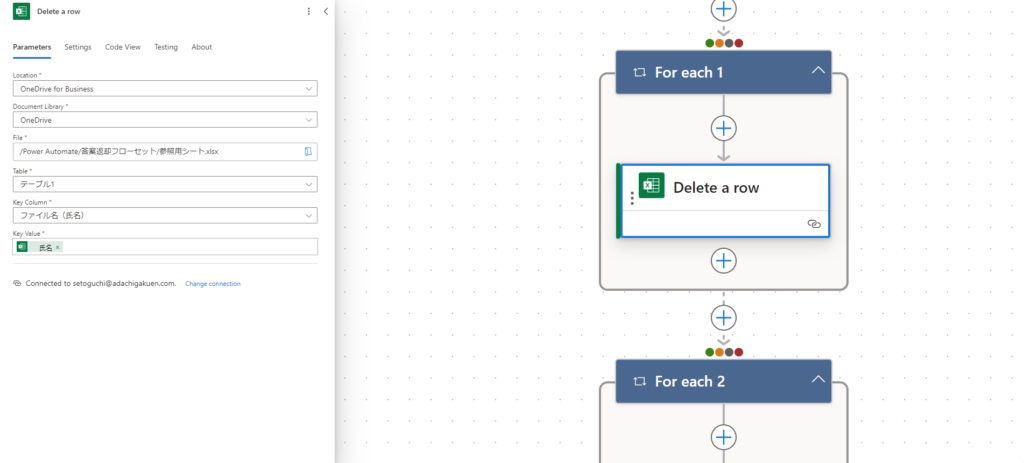Select the Delete a row action card
The height and width of the screenshot is (463, 1024).
point(724,201)
